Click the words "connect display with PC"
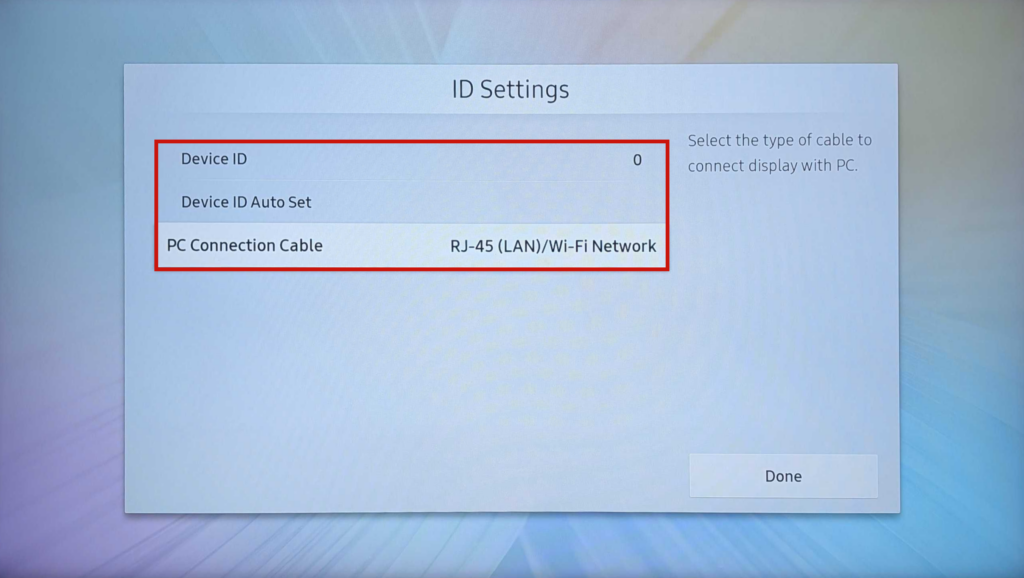The width and height of the screenshot is (1024, 578). point(772,166)
